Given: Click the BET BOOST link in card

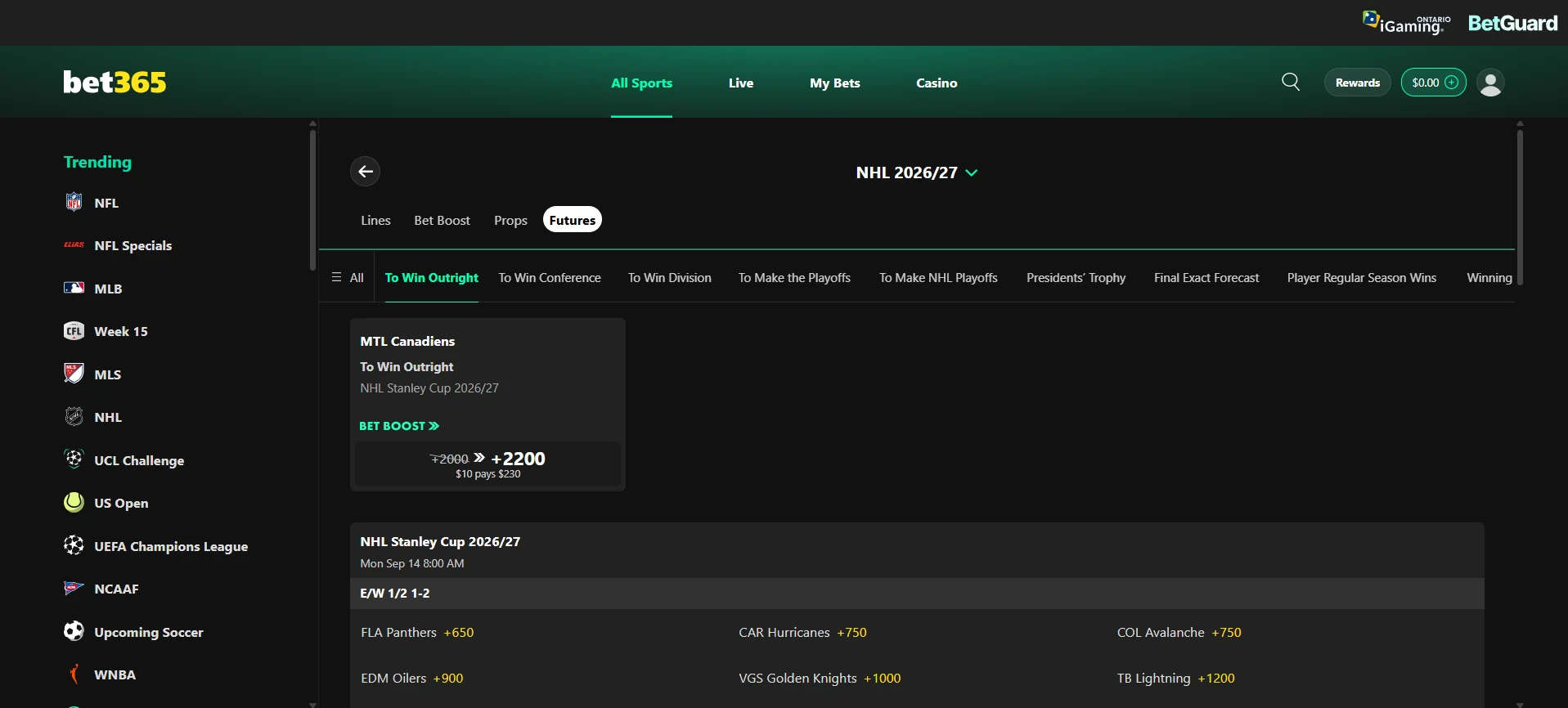Looking at the screenshot, I should pos(399,426).
